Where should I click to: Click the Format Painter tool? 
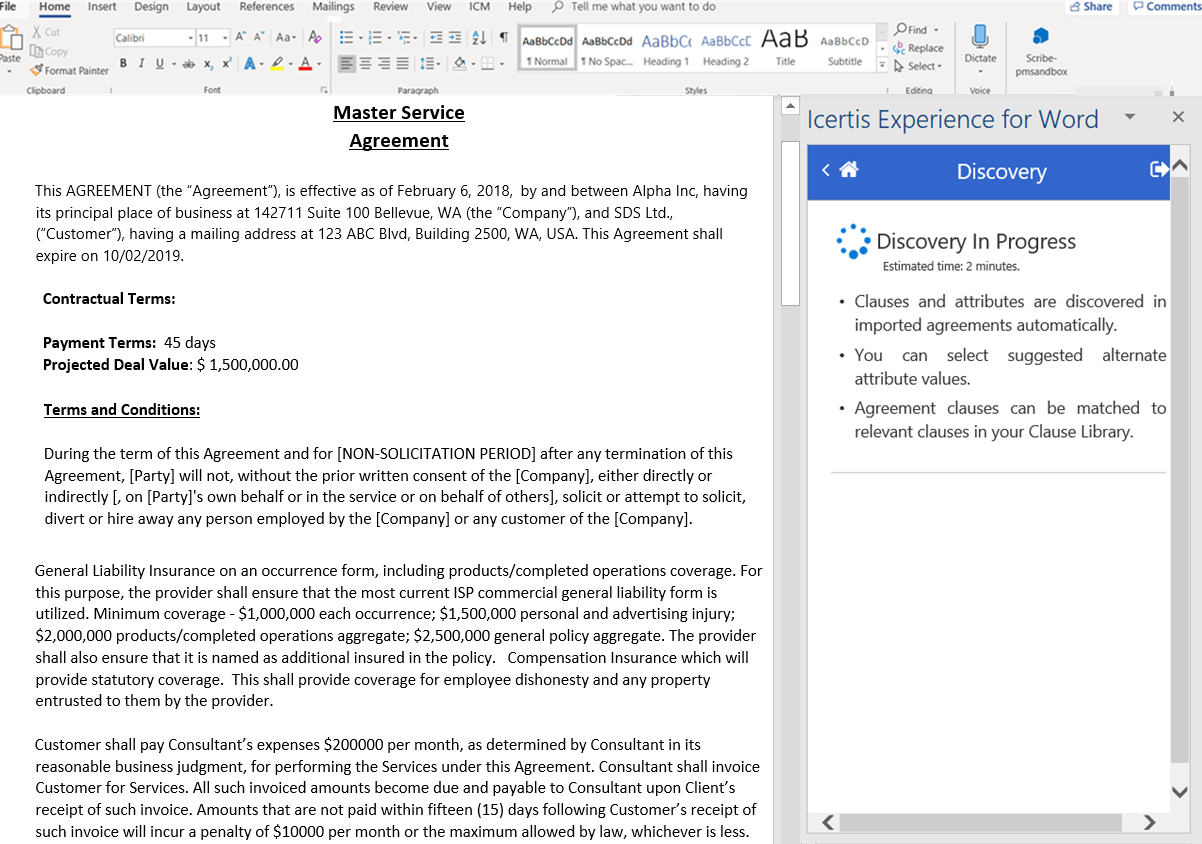pos(70,70)
